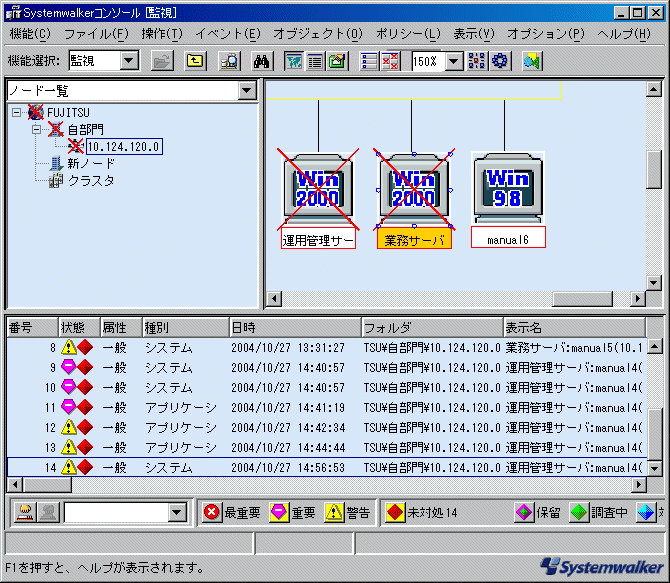The width and height of the screenshot is (670, 583).
Task: Open the ポリシー(L) menu
Action: [408, 33]
